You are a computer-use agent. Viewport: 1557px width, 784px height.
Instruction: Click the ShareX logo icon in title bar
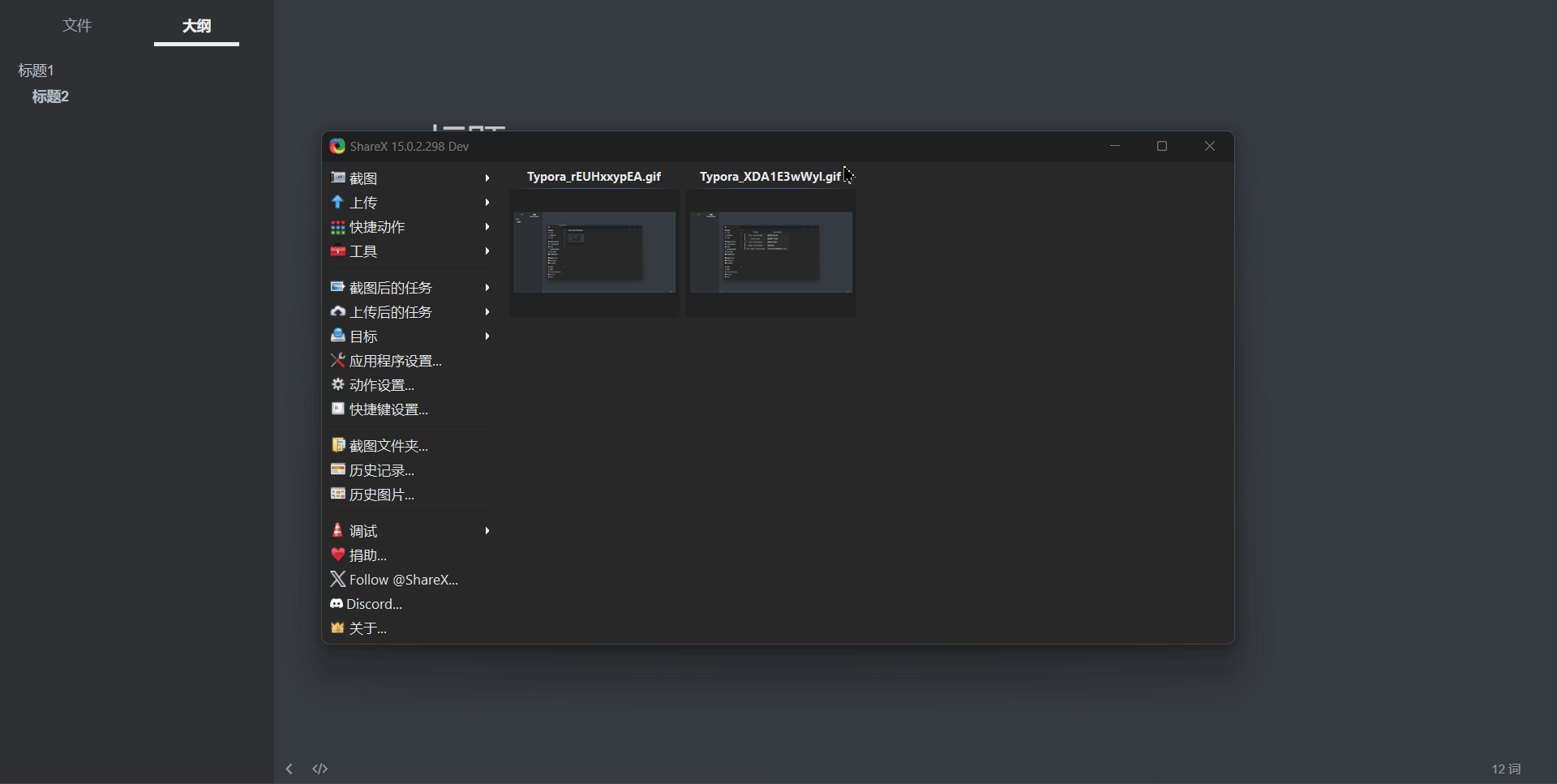tap(337, 147)
